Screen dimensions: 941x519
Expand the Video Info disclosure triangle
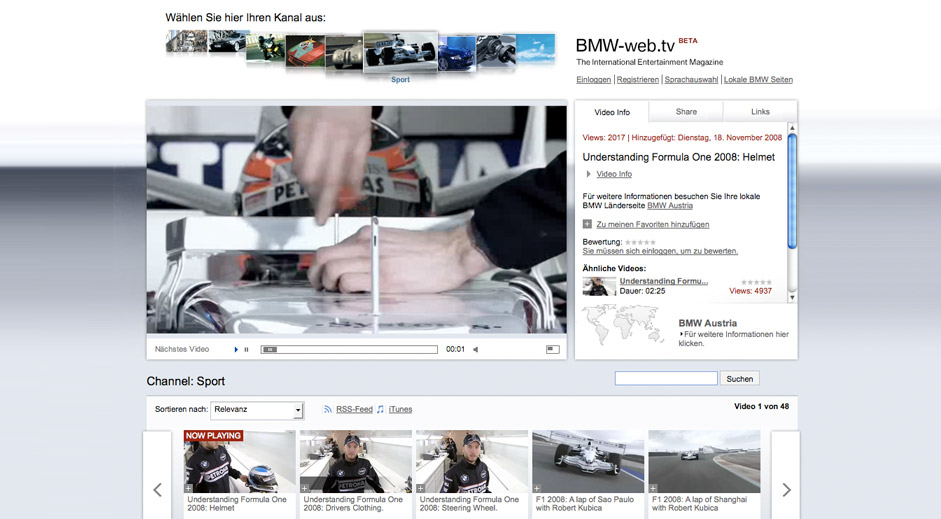pyautogui.click(x=588, y=174)
